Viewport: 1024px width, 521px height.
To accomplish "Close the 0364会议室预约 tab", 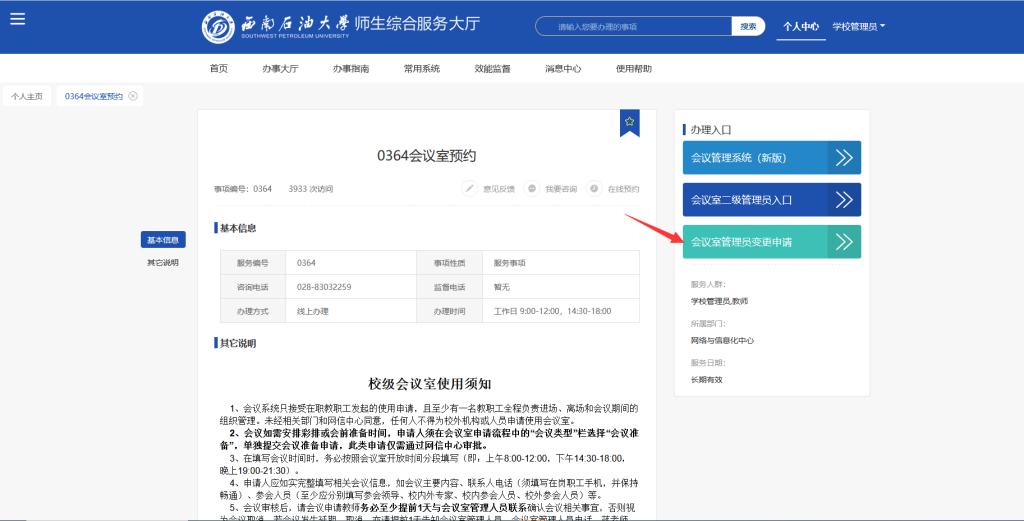I will pyautogui.click(x=133, y=96).
